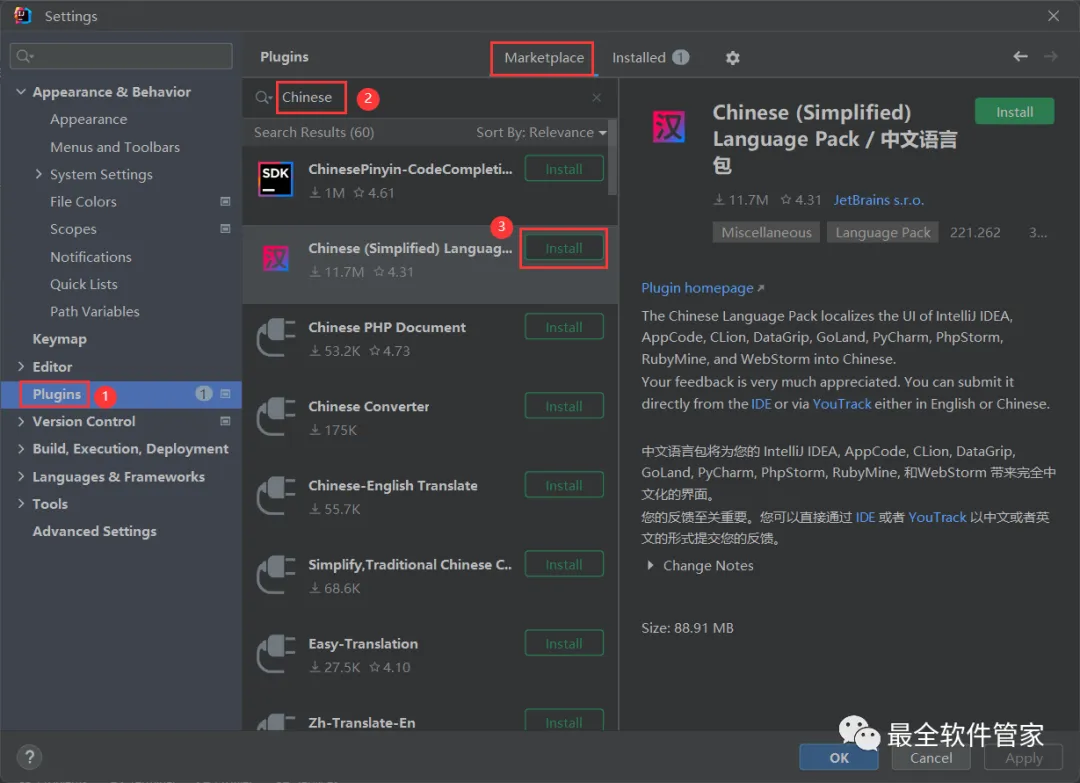The width and height of the screenshot is (1080, 783).
Task: Click the Cancel button
Action: 931,758
